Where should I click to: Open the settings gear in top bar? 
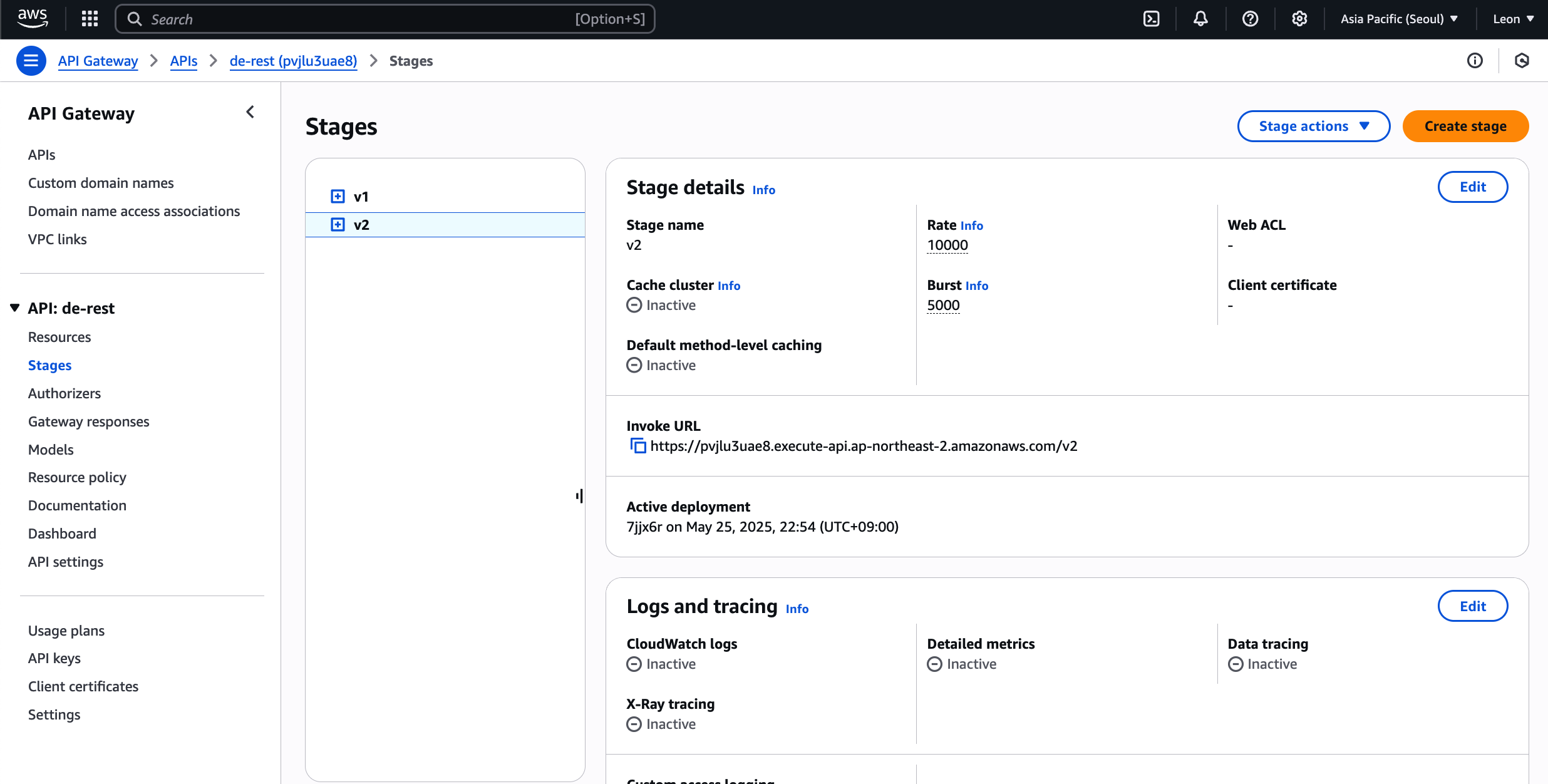coord(1299,19)
